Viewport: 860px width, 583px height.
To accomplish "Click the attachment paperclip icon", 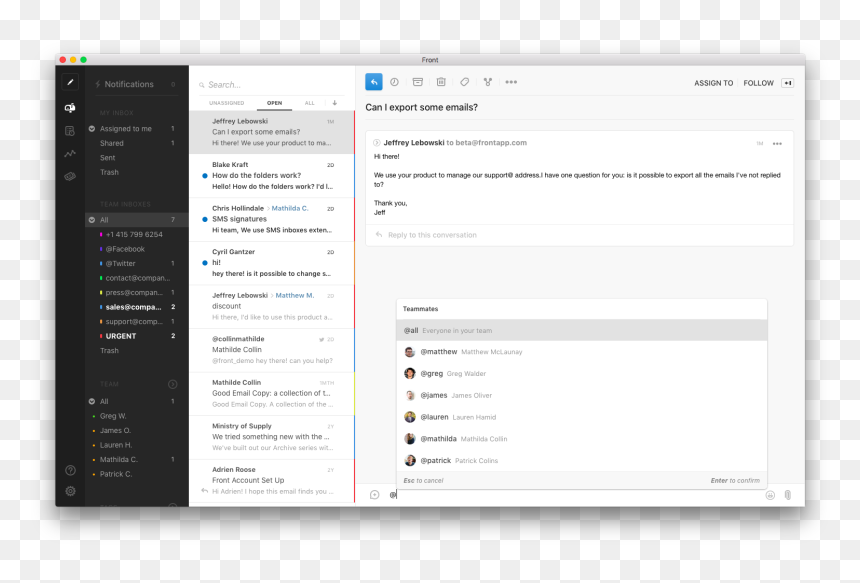I will (788, 495).
